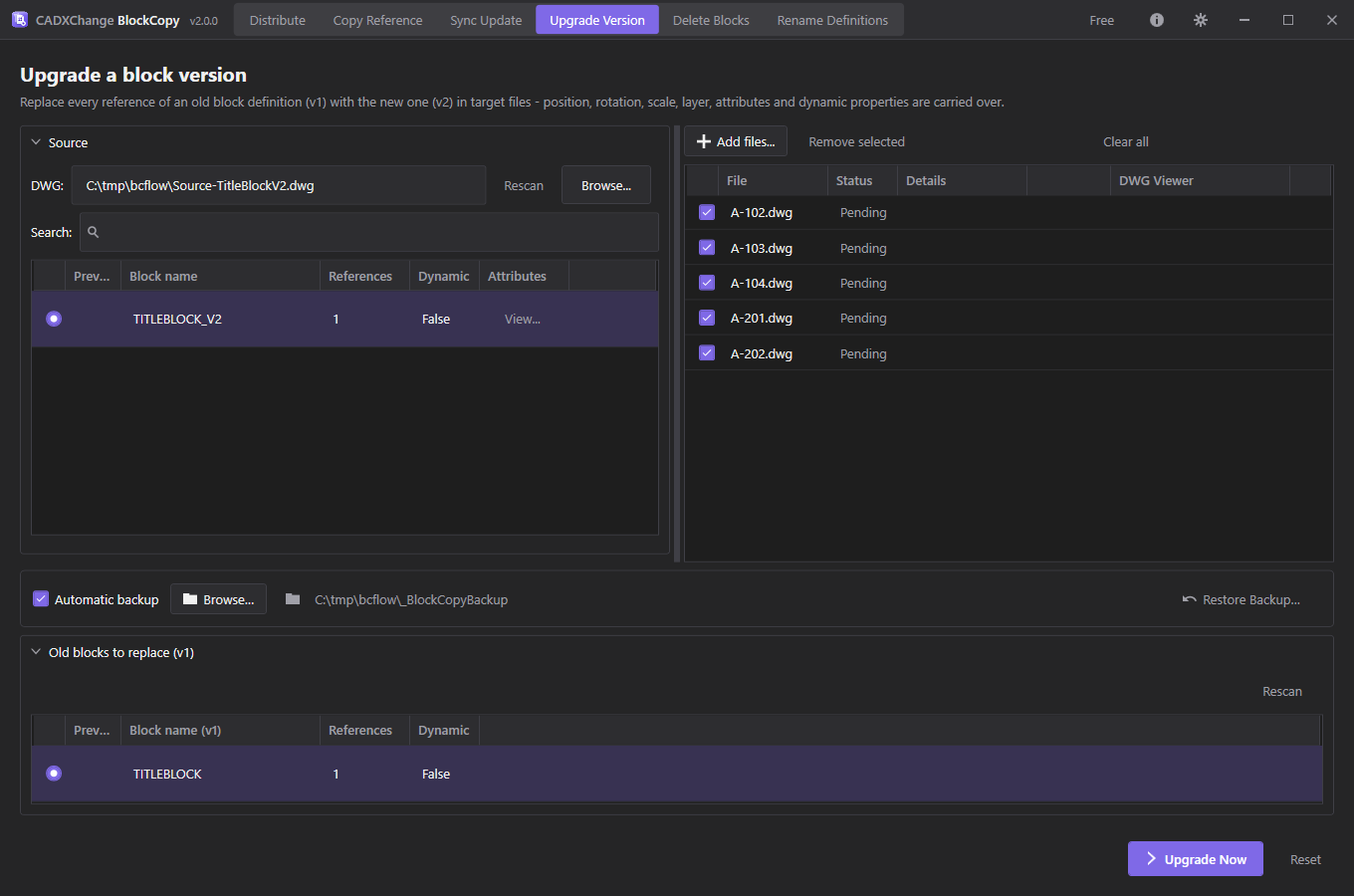The width and height of the screenshot is (1354, 896).
Task: Open the info icon in title bar
Action: point(1157,20)
